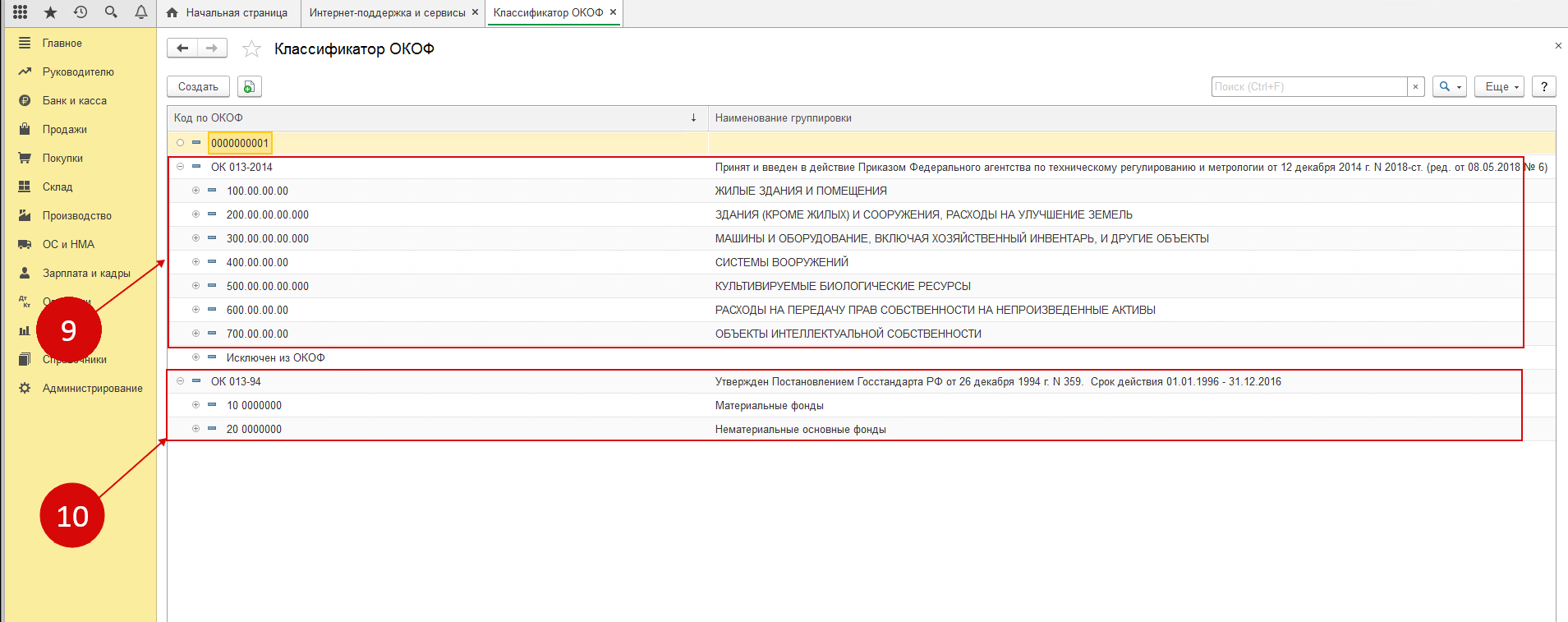Expand 20 0000000 row
Viewport: 1568px width, 622px height.
[195, 429]
